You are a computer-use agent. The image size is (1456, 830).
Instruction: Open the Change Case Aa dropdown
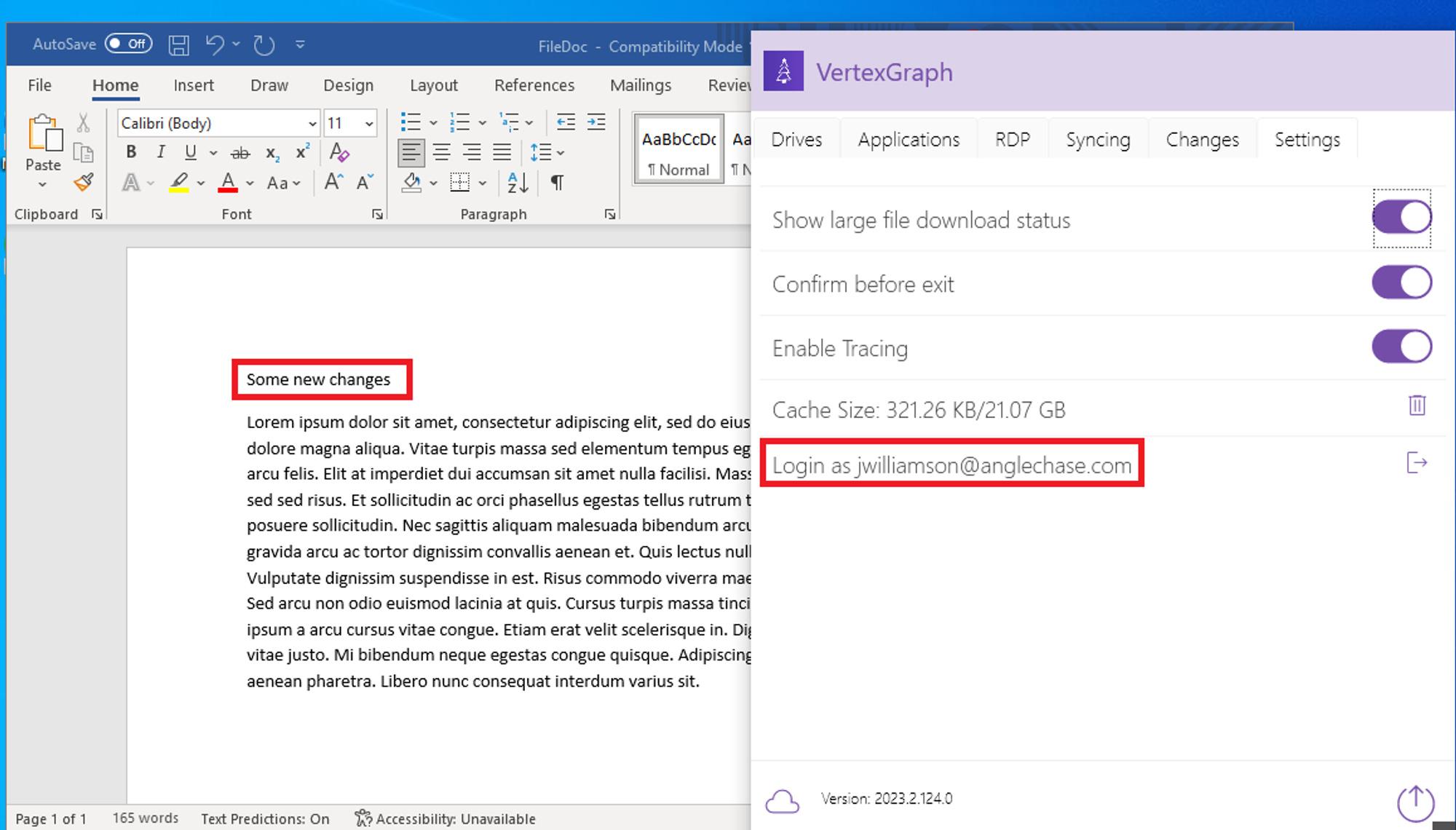click(x=284, y=183)
